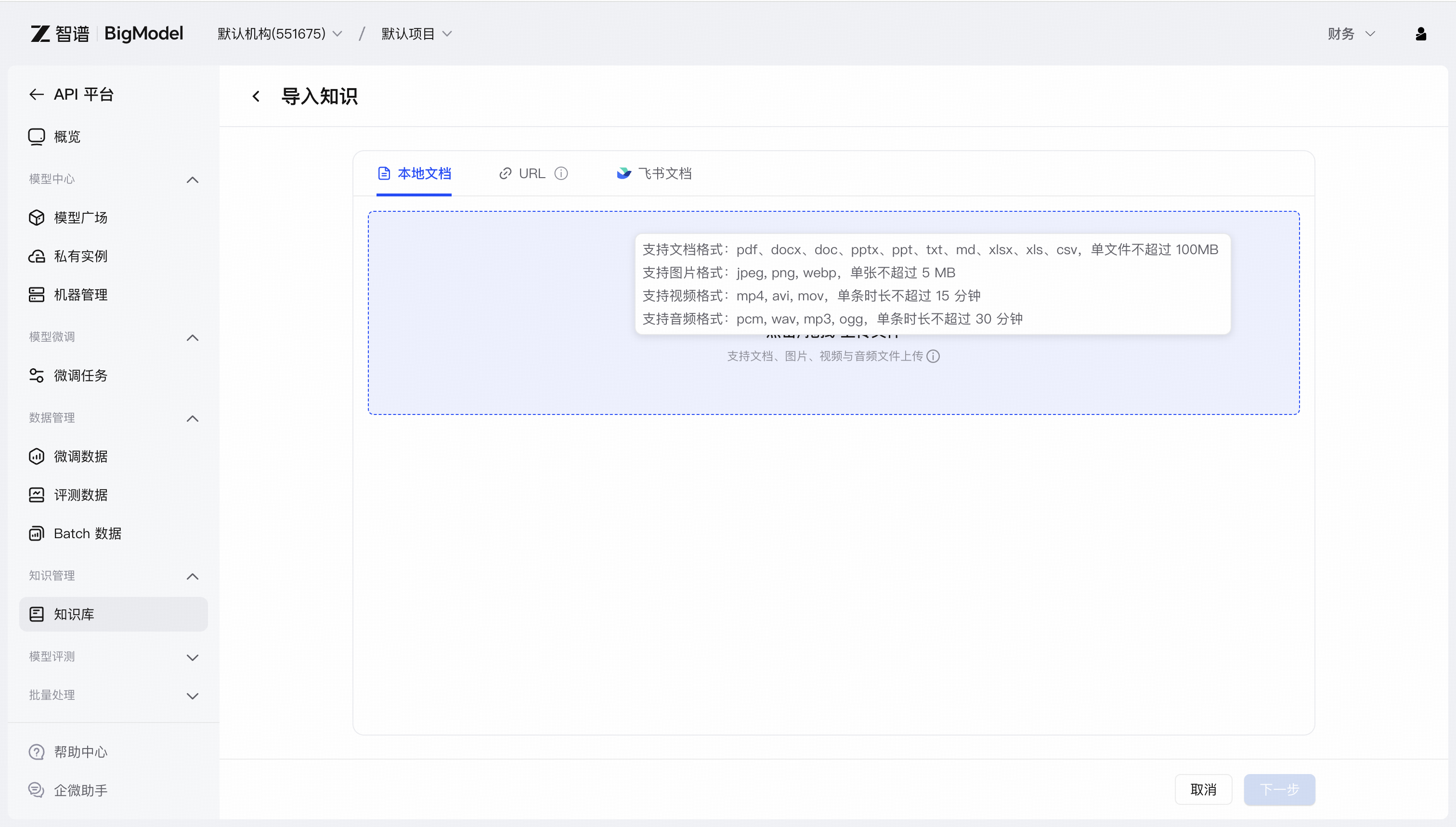Screen dimensions: 1456x827
Task: Open Batch 数据 in the sidebar
Action: pyautogui.click(x=87, y=533)
